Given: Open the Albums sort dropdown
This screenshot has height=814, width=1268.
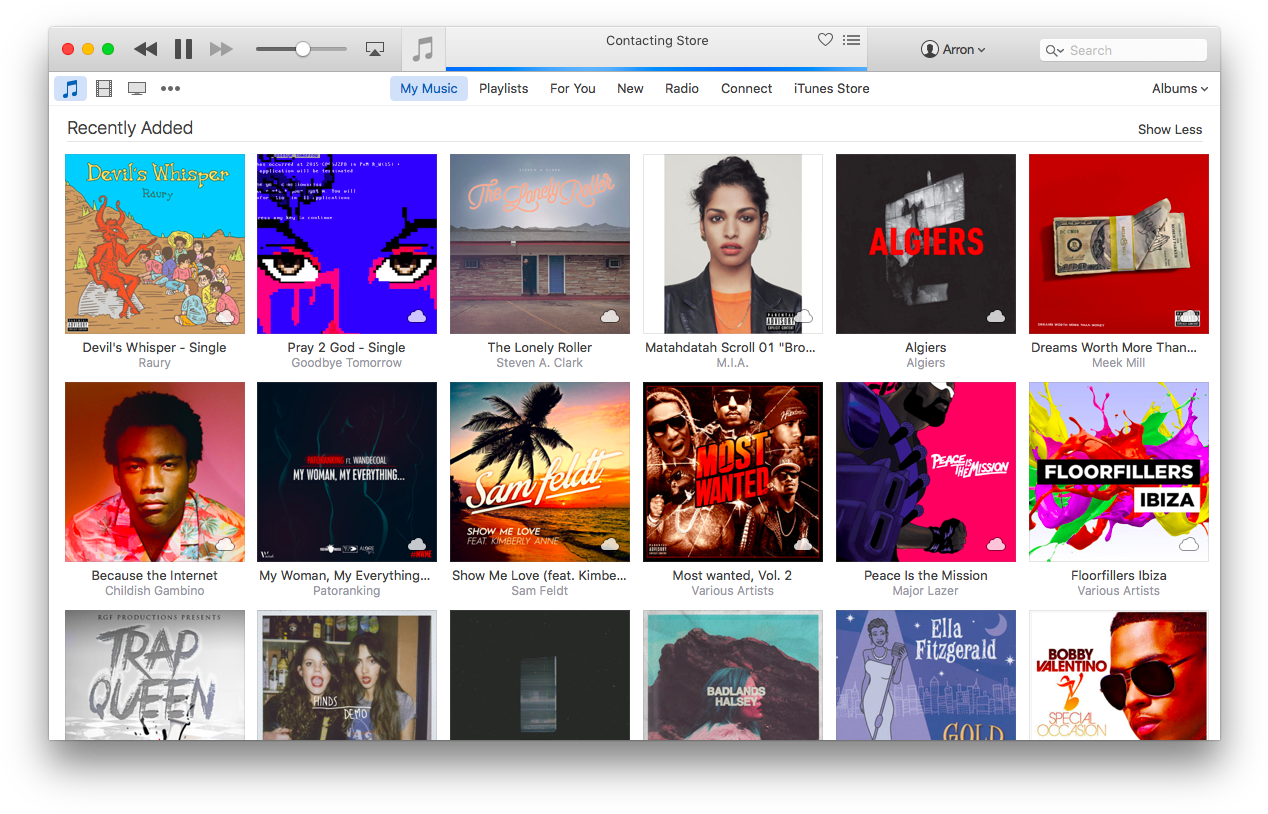Looking at the screenshot, I should click(1179, 88).
